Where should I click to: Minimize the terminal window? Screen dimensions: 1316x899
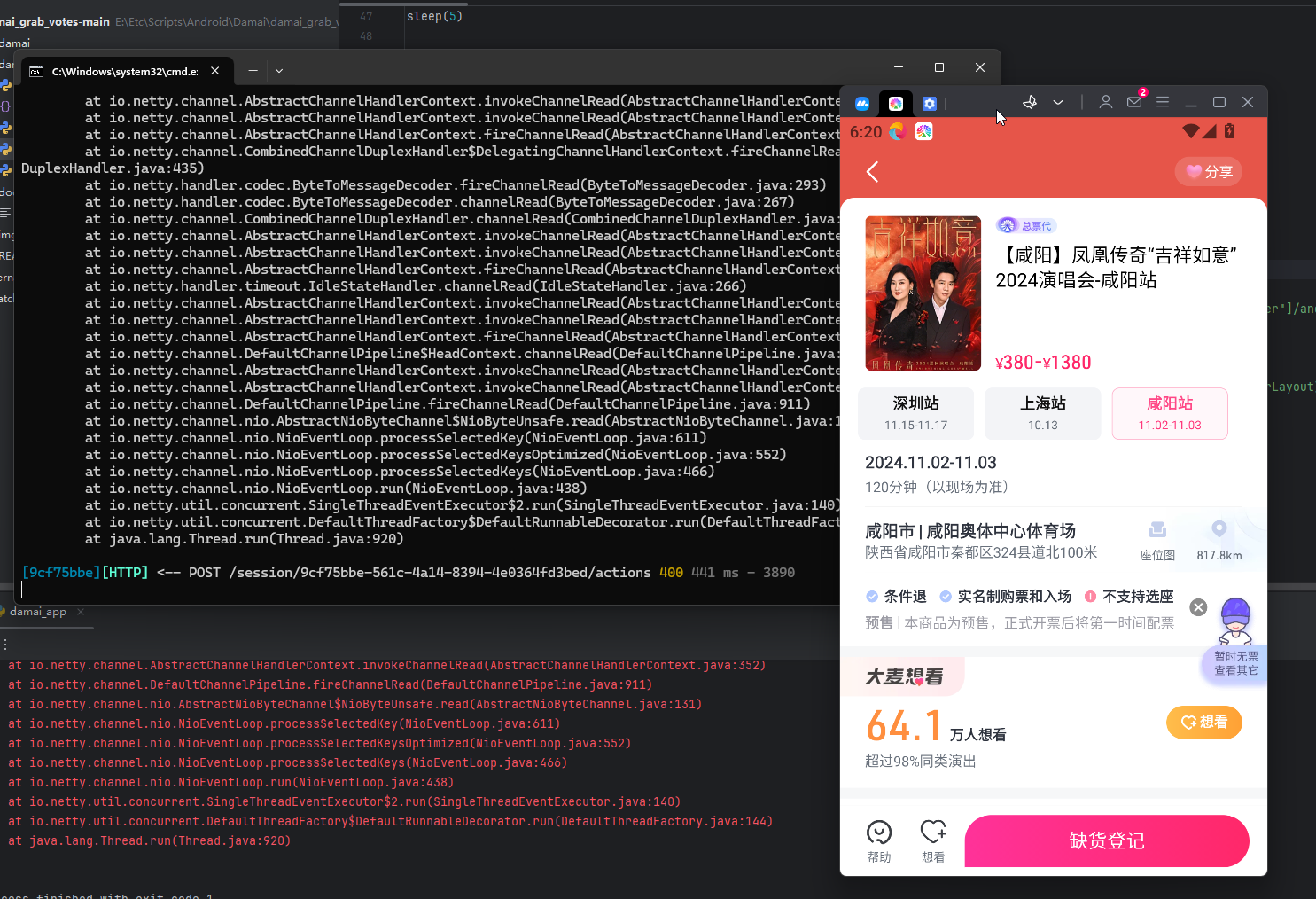(899, 67)
